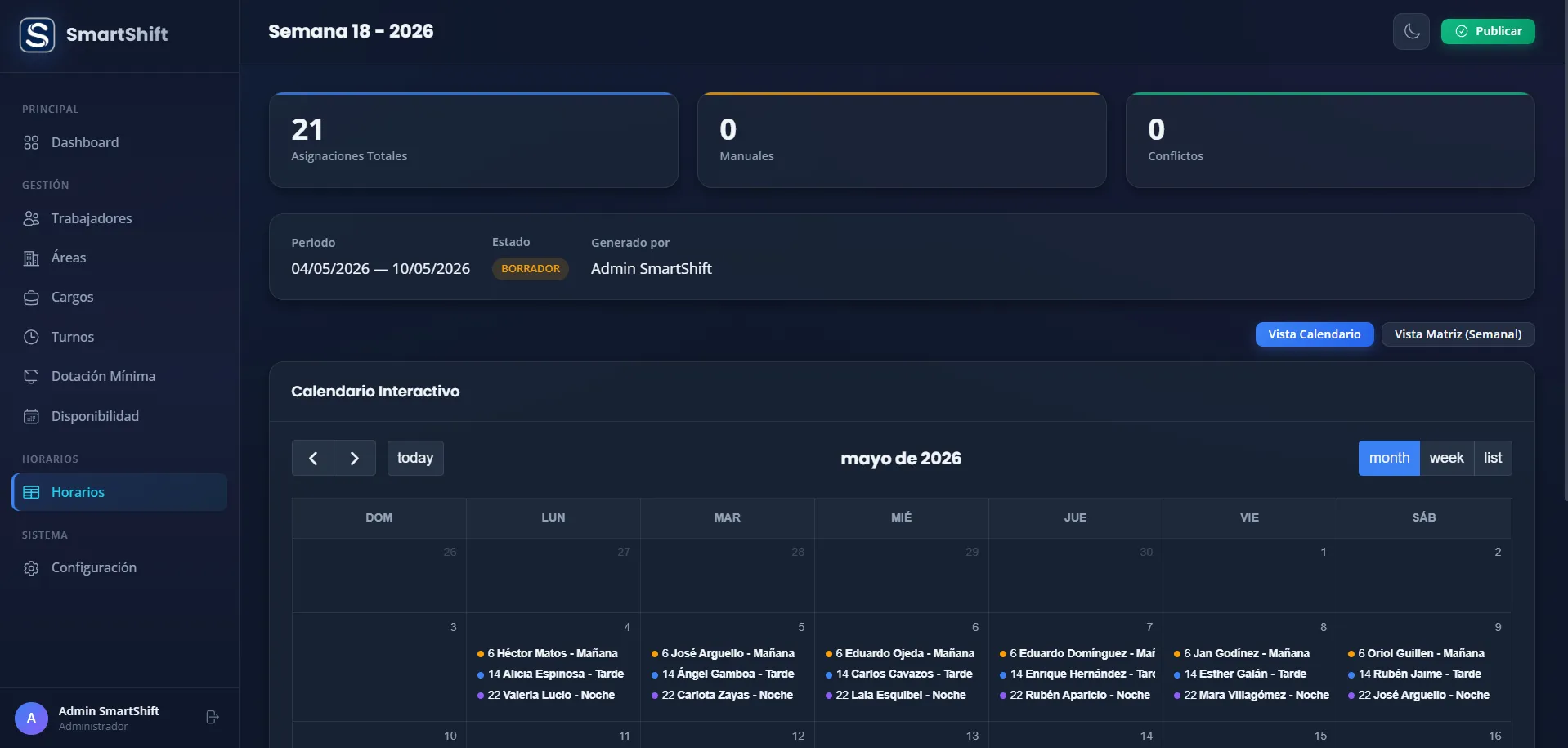Go to previous month with left chevron
1568x748 pixels.
312,458
